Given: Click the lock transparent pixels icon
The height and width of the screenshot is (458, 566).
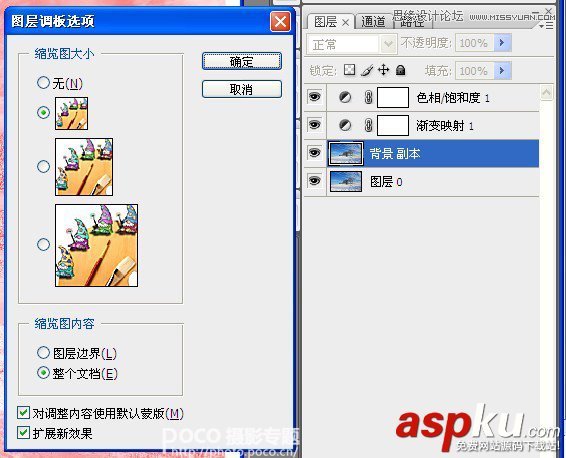Looking at the screenshot, I should click(x=349, y=70).
